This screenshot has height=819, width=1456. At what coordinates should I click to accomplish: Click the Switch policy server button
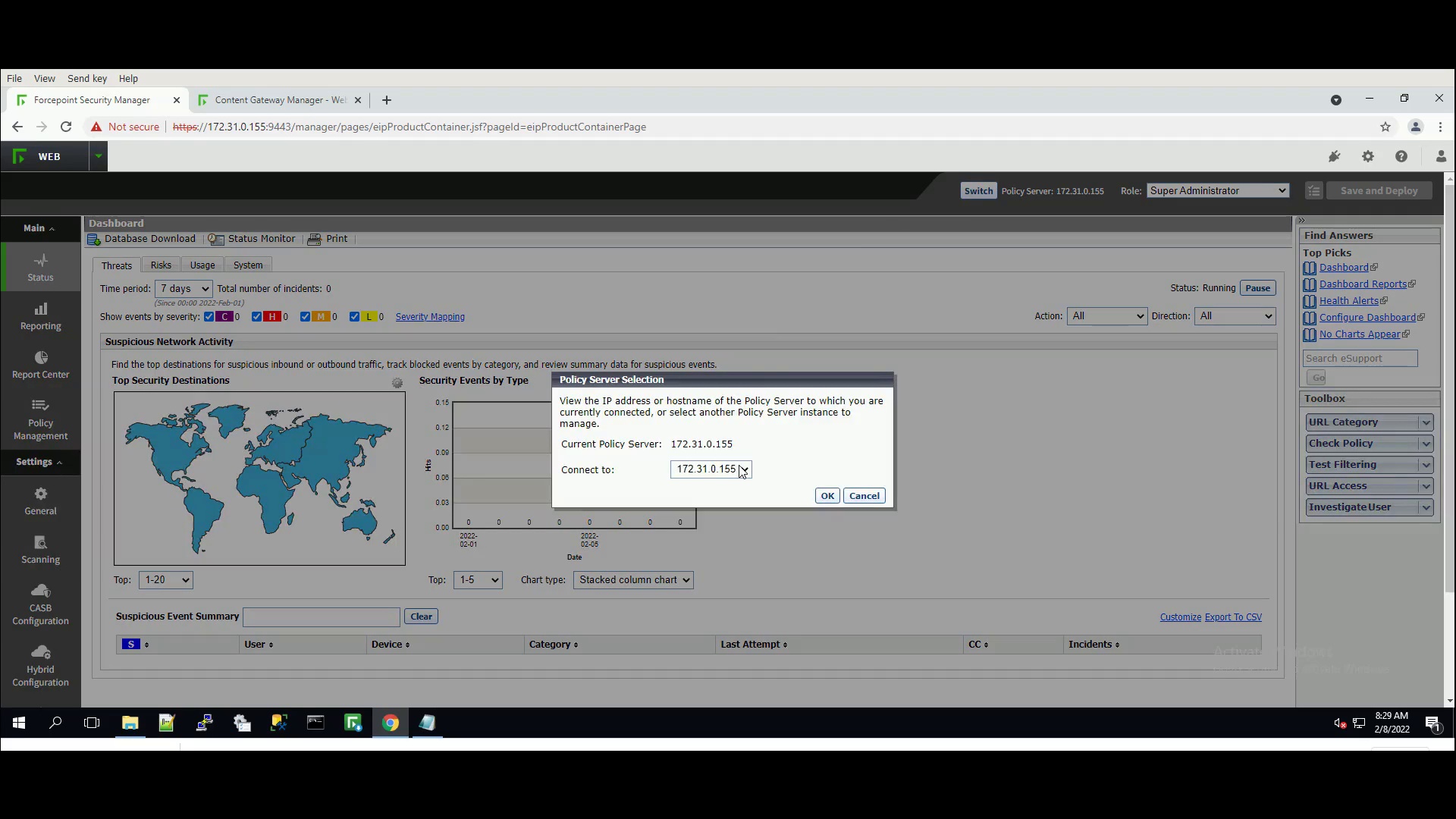[x=978, y=191]
